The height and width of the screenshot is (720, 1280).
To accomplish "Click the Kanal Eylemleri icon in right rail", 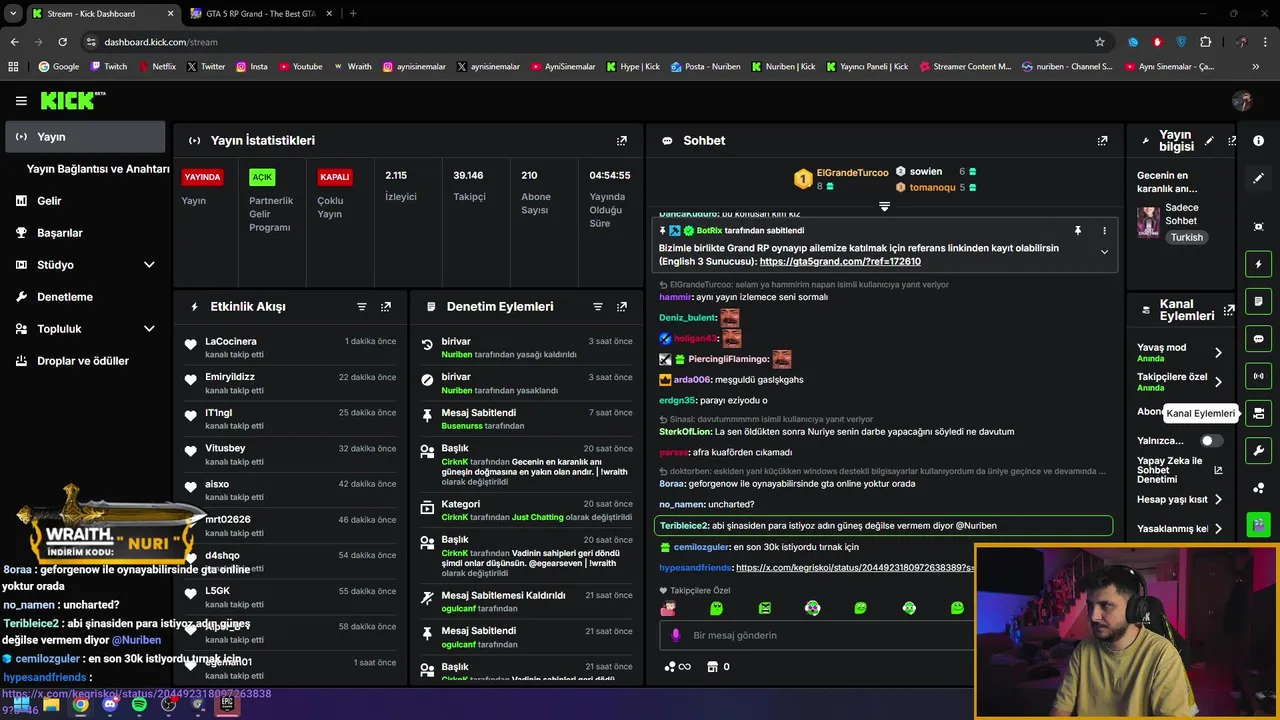I will point(1259,413).
